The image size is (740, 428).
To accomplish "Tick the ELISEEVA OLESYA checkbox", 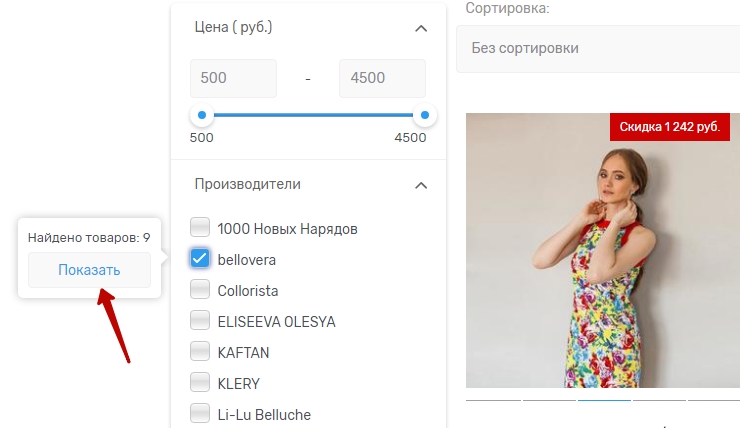I will click(200, 322).
